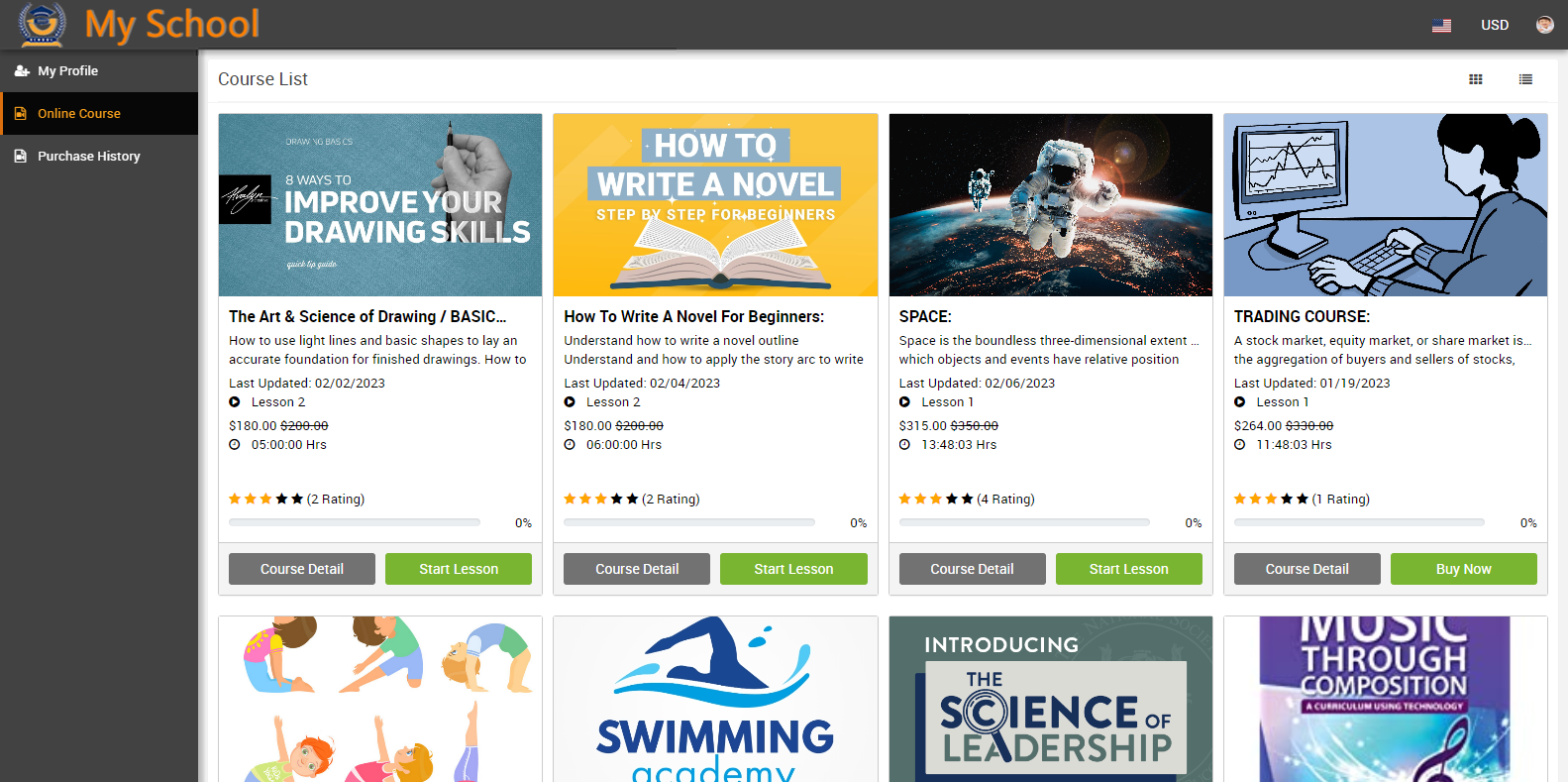Click the SPACE course star rating

coord(935,500)
